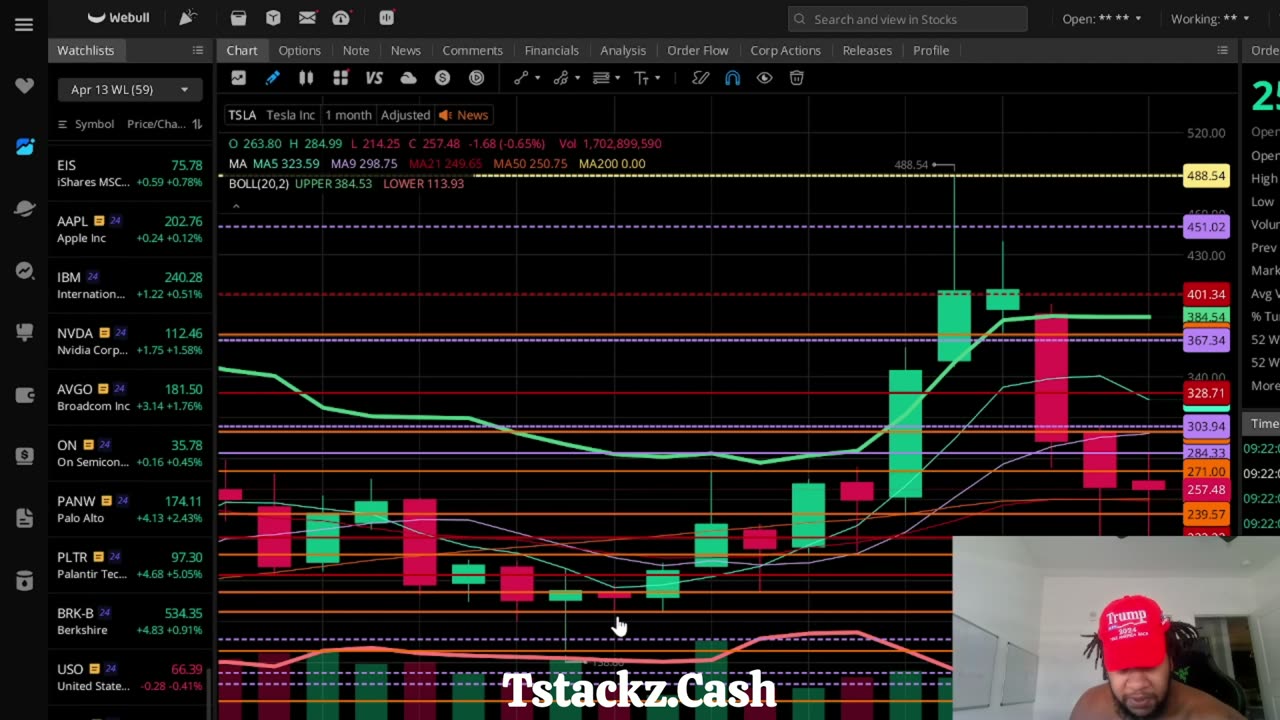The image size is (1280, 720).
Task: Open the Financials tab
Action: point(551,50)
